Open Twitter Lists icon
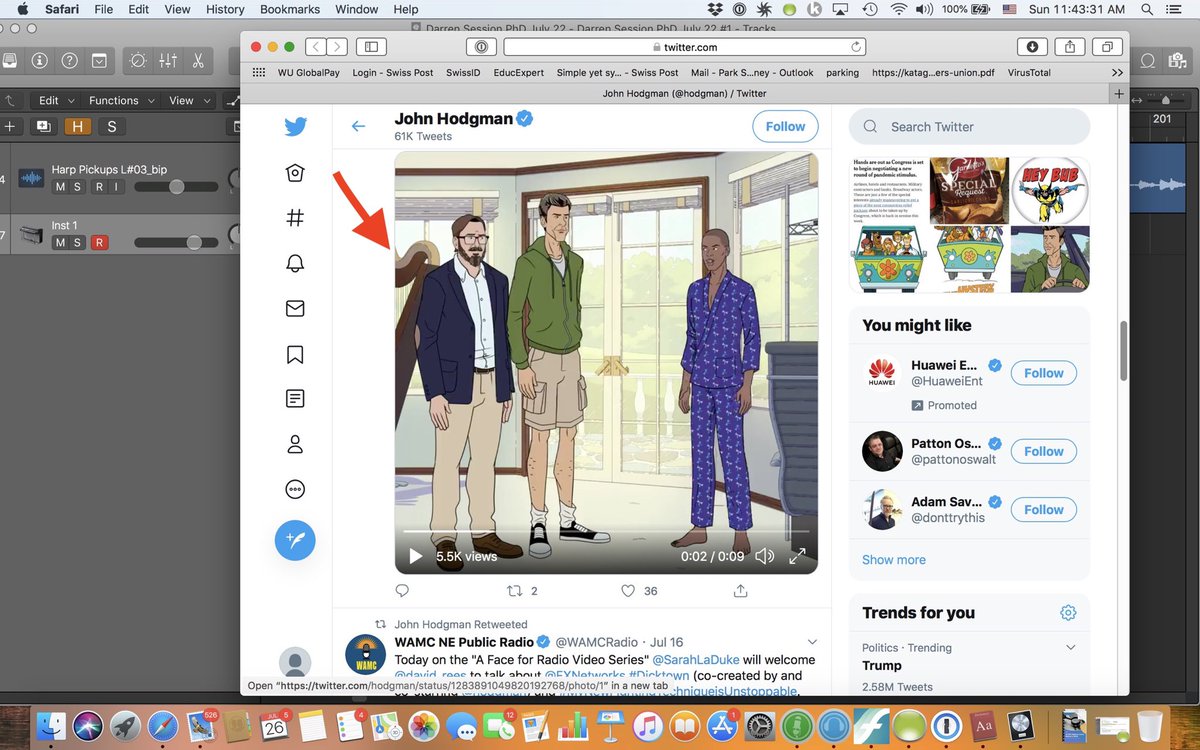This screenshot has width=1200, height=750. pyautogui.click(x=295, y=399)
